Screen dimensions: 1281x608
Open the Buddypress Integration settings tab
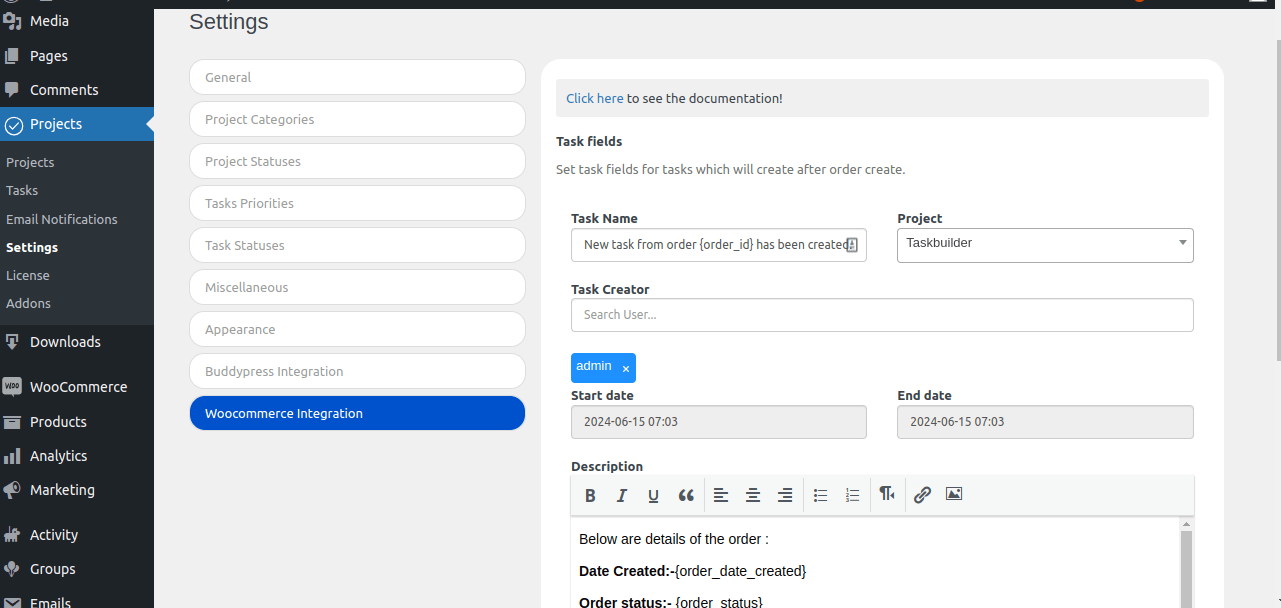pos(357,371)
